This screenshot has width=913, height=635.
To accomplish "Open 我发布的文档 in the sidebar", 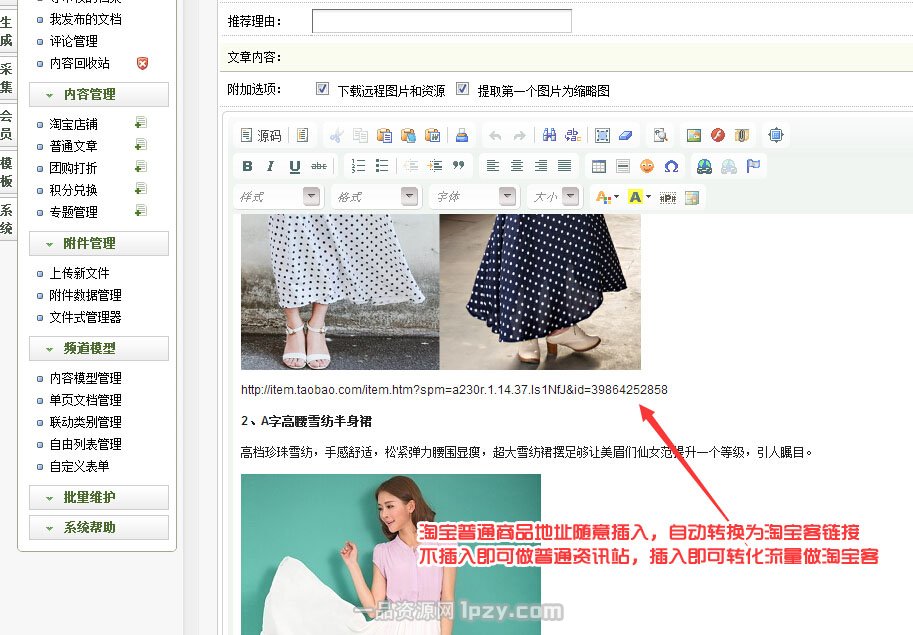I will [x=86, y=19].
